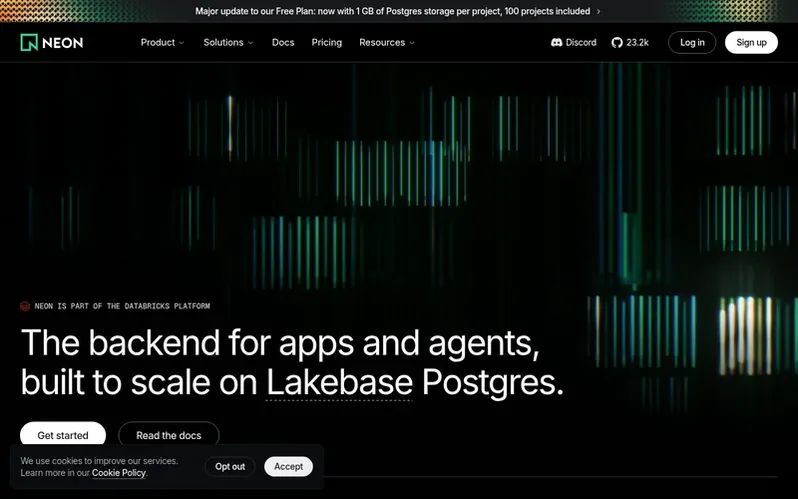Viewport: 798px width, 499px height.
Task: Click the Neon logo icon
Action: pos(29,42)
